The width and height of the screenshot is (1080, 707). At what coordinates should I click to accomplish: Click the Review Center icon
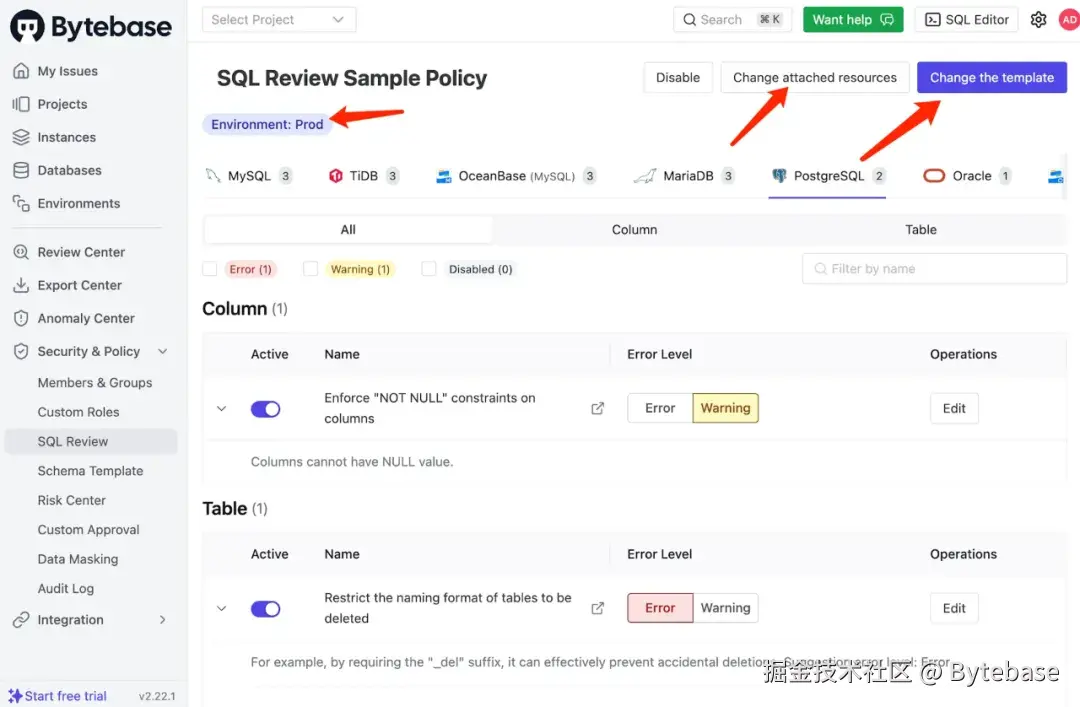(21, 252)
